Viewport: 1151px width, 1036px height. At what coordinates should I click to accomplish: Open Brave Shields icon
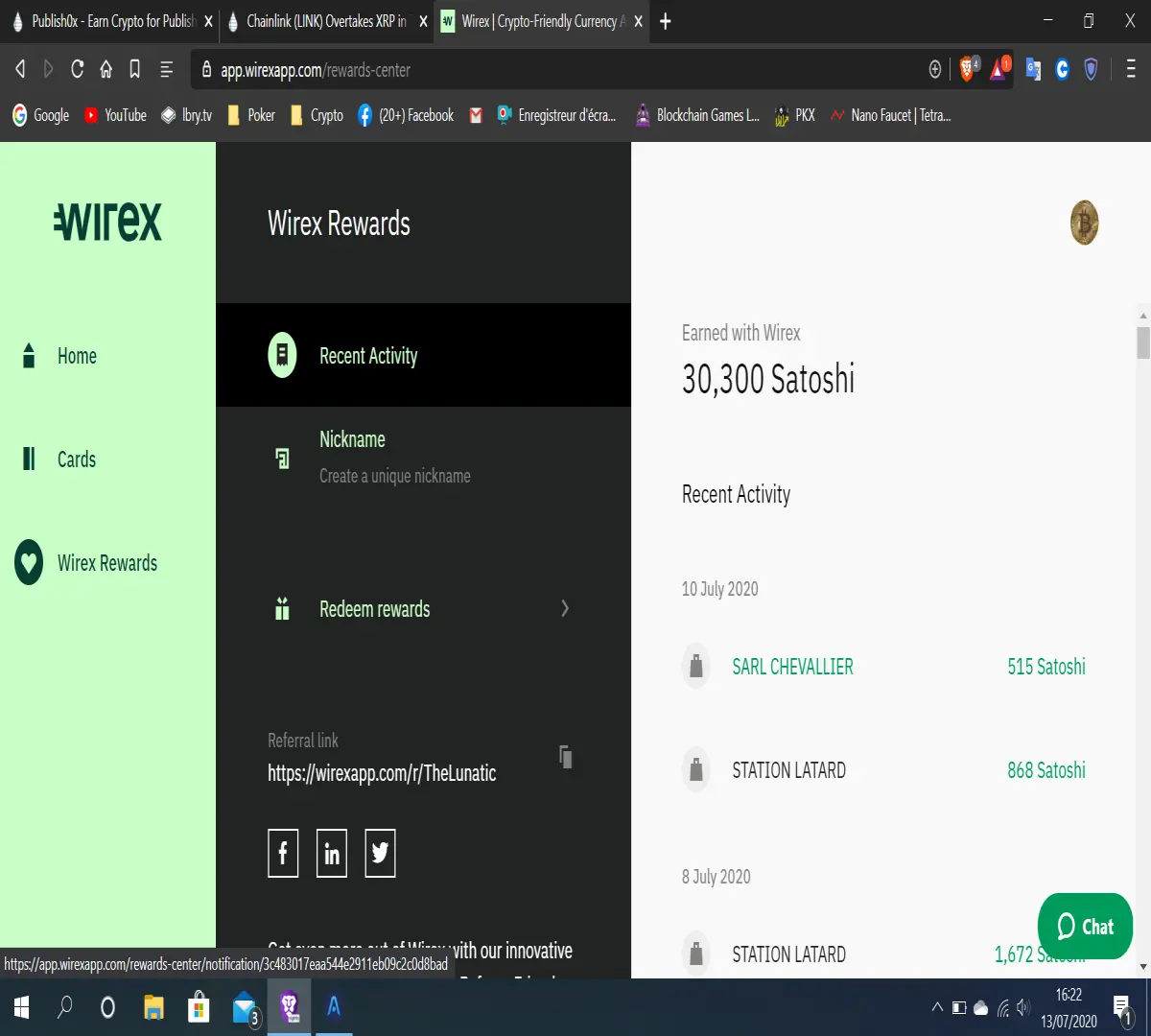tap(969, 69)
